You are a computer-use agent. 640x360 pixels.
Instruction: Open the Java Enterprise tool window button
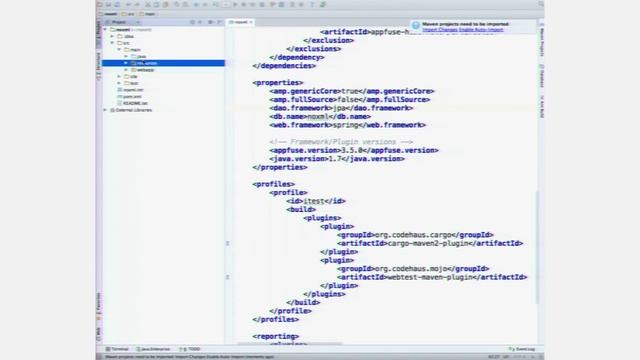click(x=153, y=349)
